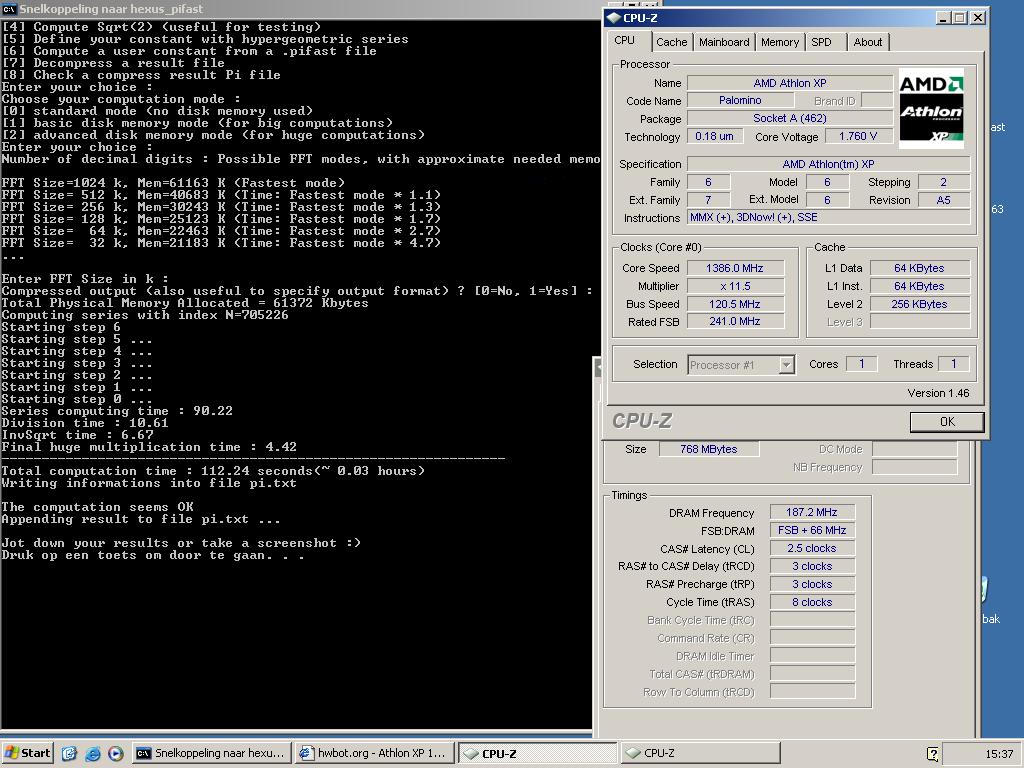The width and height of the screenshot is (1024, 768).
Task: Click the FSB:DRAM value FSB + 66 MHz
Action: pyautogui.click(x=812, y=530)
